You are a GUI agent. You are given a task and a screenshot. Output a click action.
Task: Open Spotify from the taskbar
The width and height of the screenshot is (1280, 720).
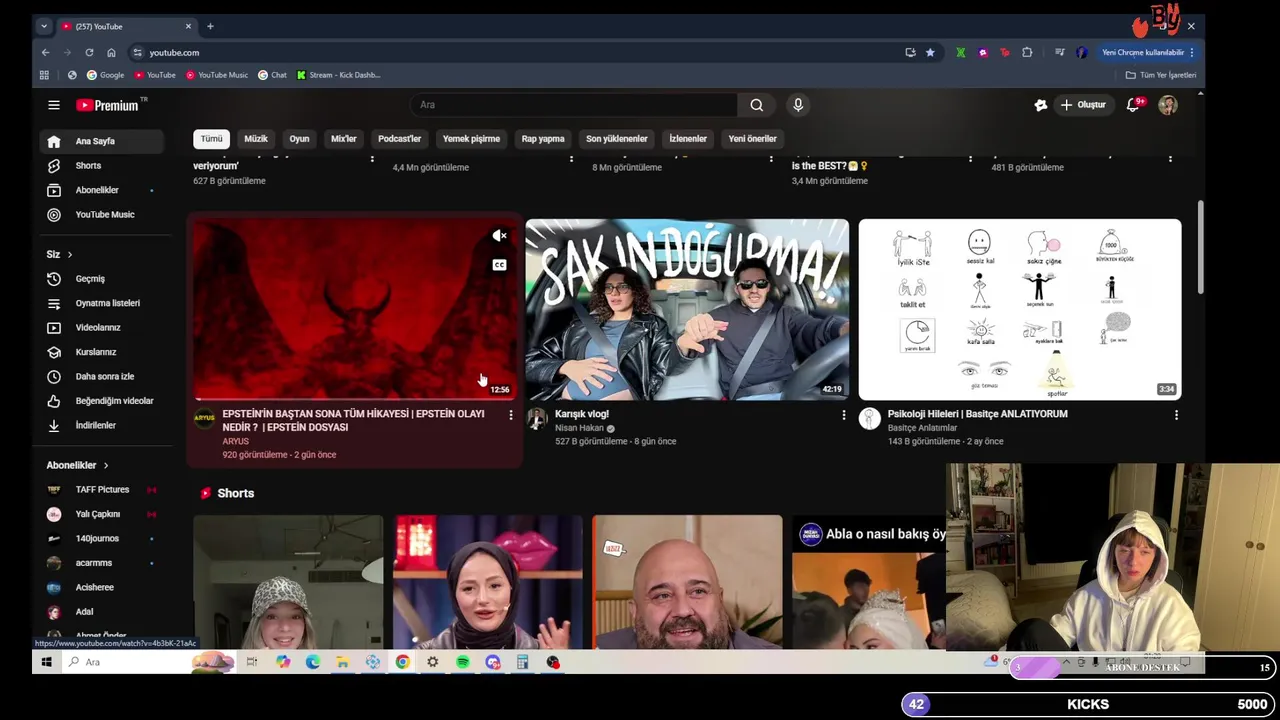click(x=463, y=662)
